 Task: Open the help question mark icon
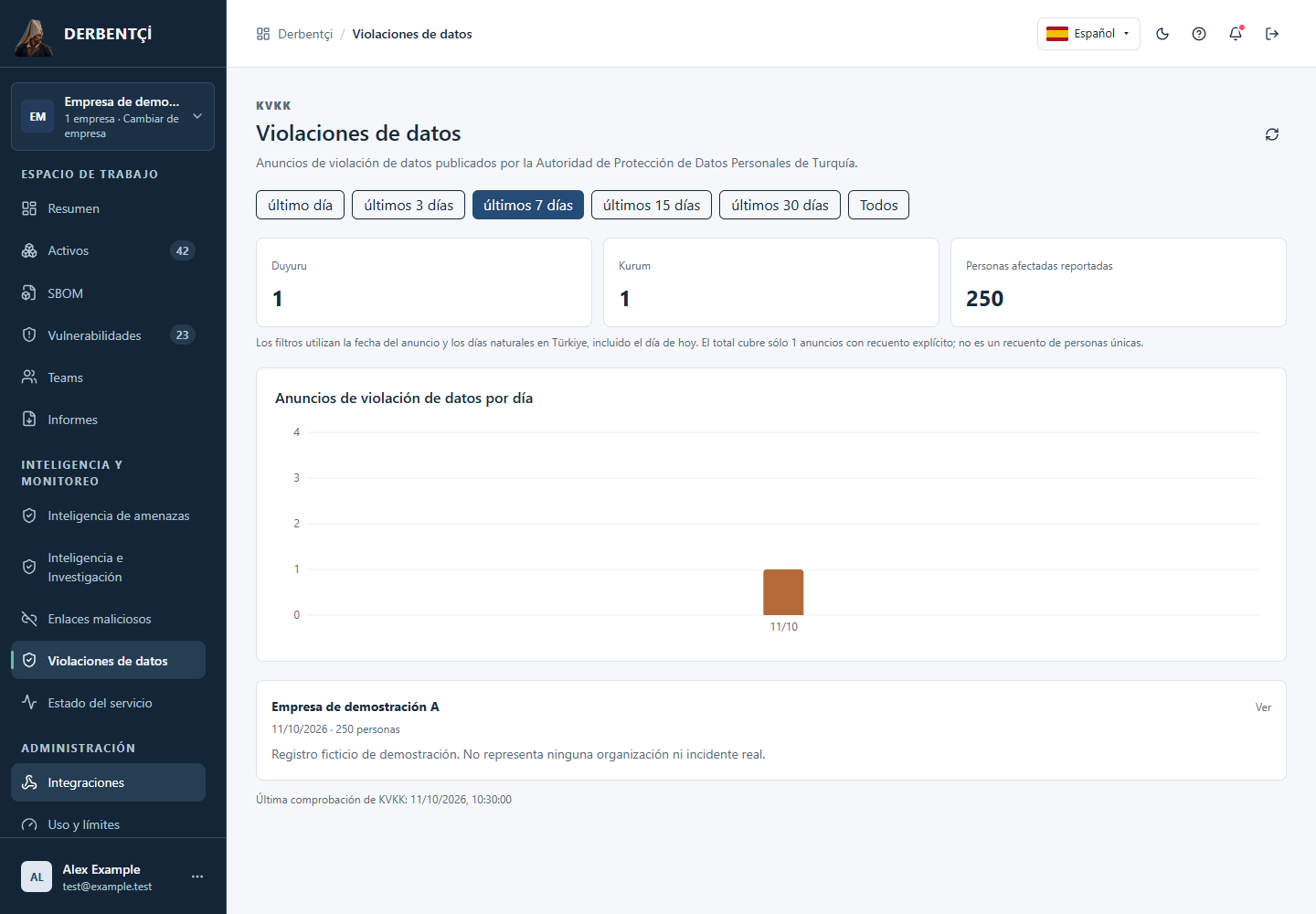point(1199,34)
